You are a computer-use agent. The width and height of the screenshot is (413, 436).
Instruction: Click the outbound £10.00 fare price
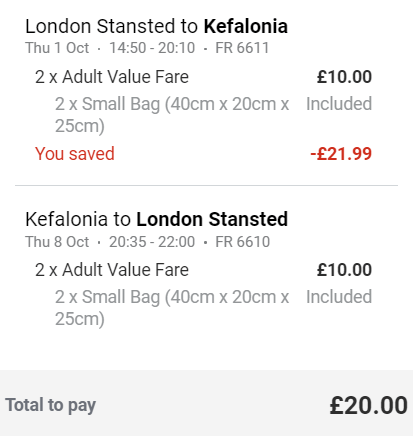pos(344,77)
